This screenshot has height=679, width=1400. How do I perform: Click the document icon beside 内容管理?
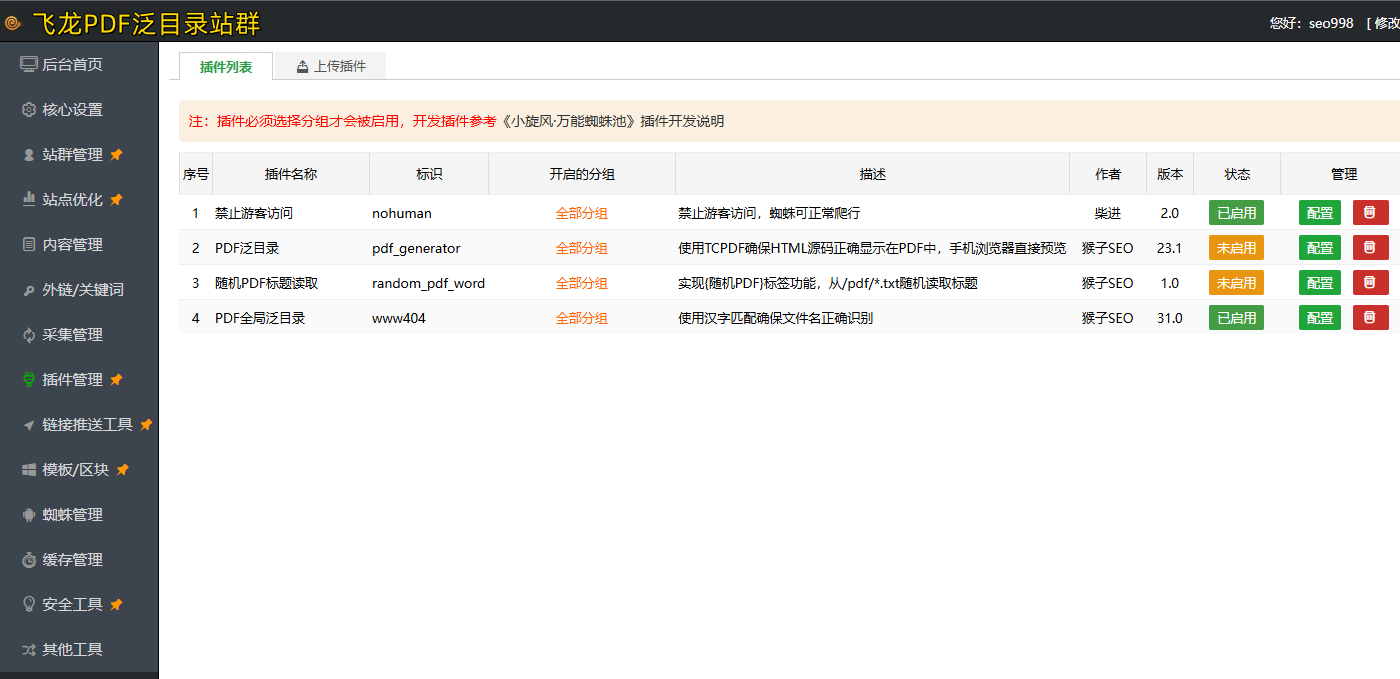click(29, 244)
